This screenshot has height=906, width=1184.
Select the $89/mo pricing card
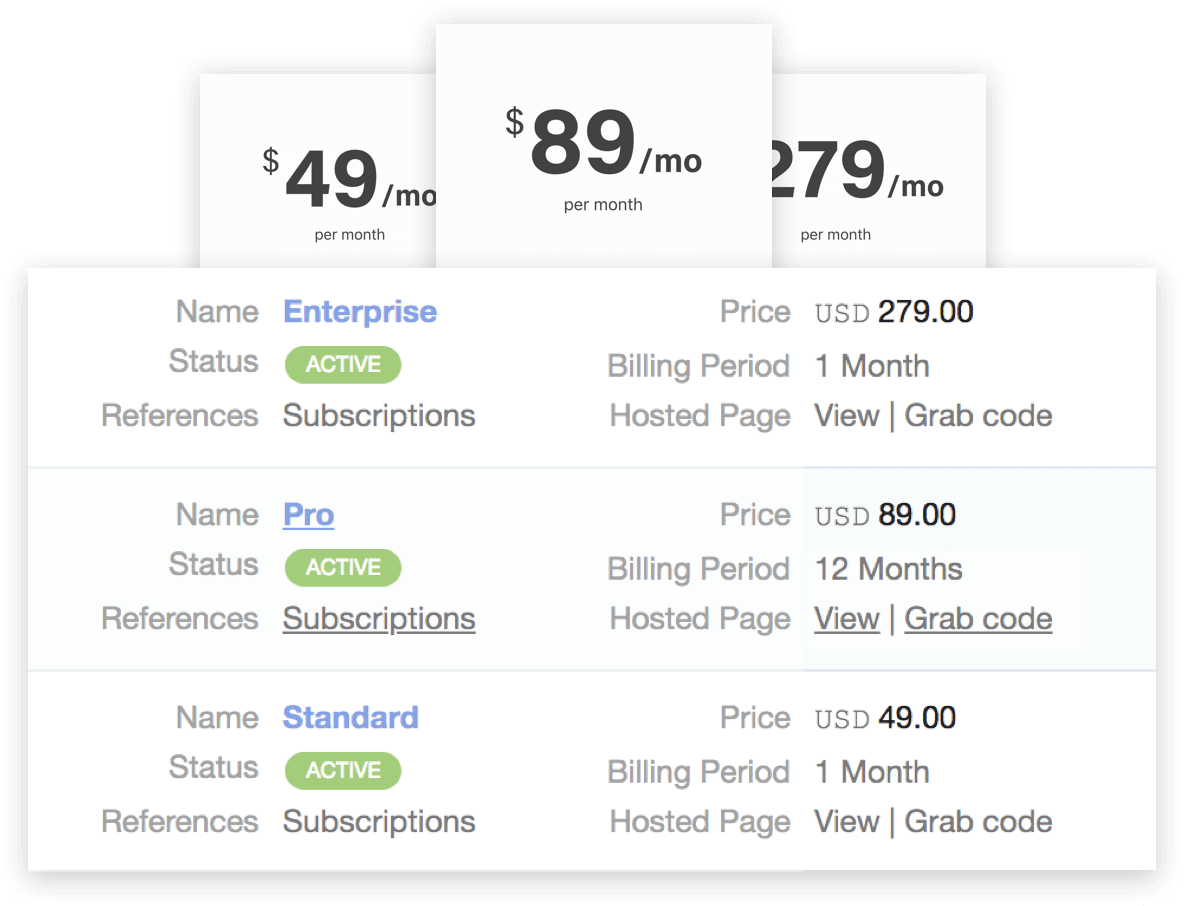pos(603,150)
